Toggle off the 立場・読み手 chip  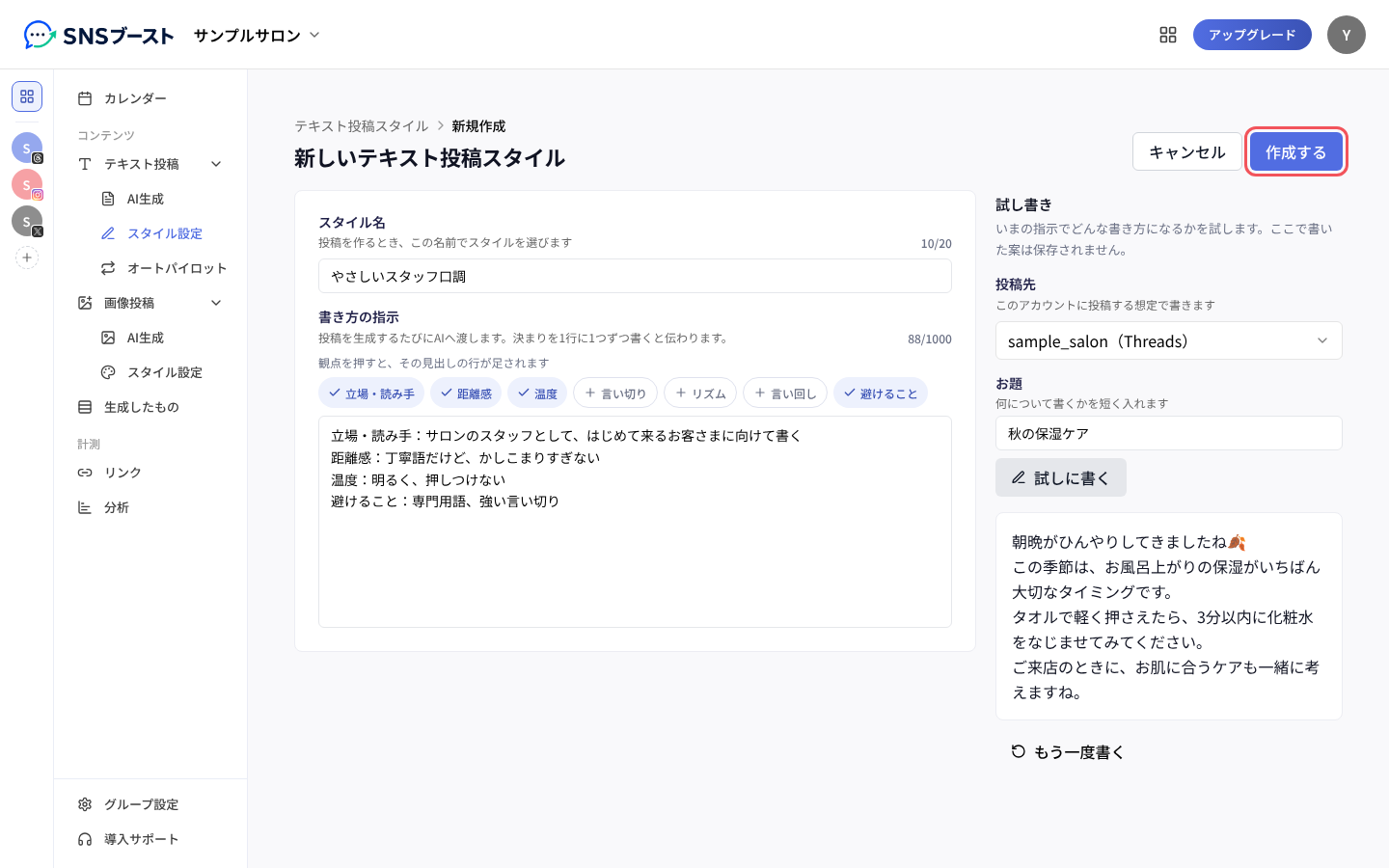point(371,393)
